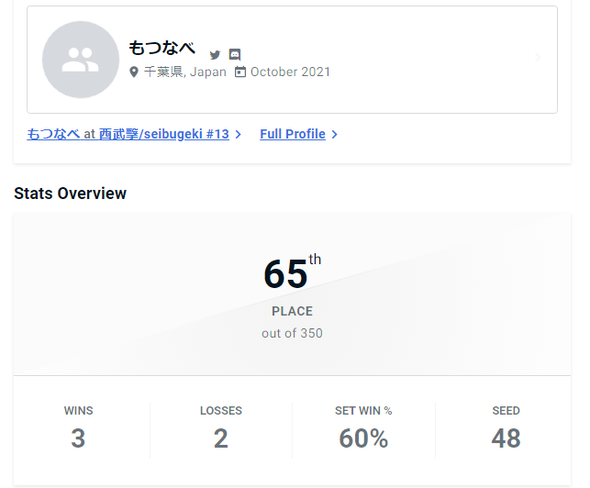Click the calendar icon before October 2021
The image size is (590, 488).
[x=240, y=71]
